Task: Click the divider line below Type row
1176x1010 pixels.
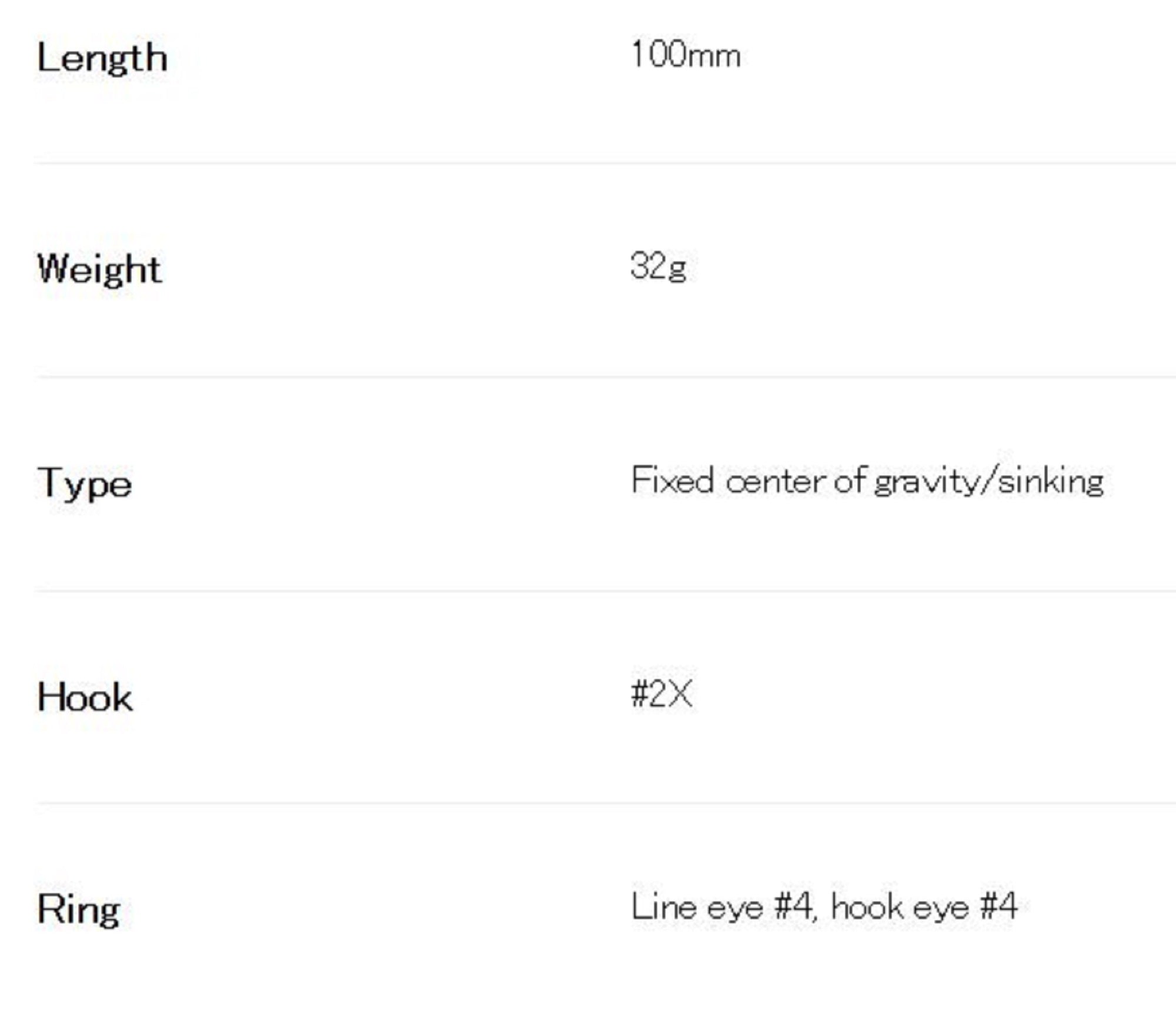Action: point(604,590)
